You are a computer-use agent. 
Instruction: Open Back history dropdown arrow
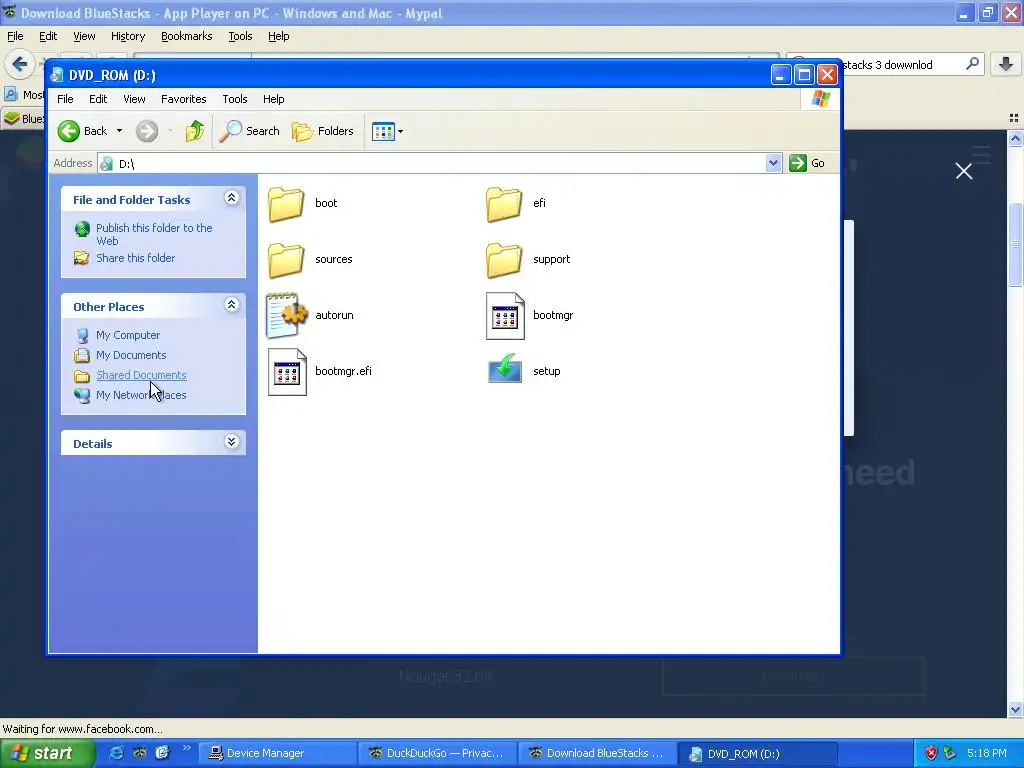(x=120, y=131)
